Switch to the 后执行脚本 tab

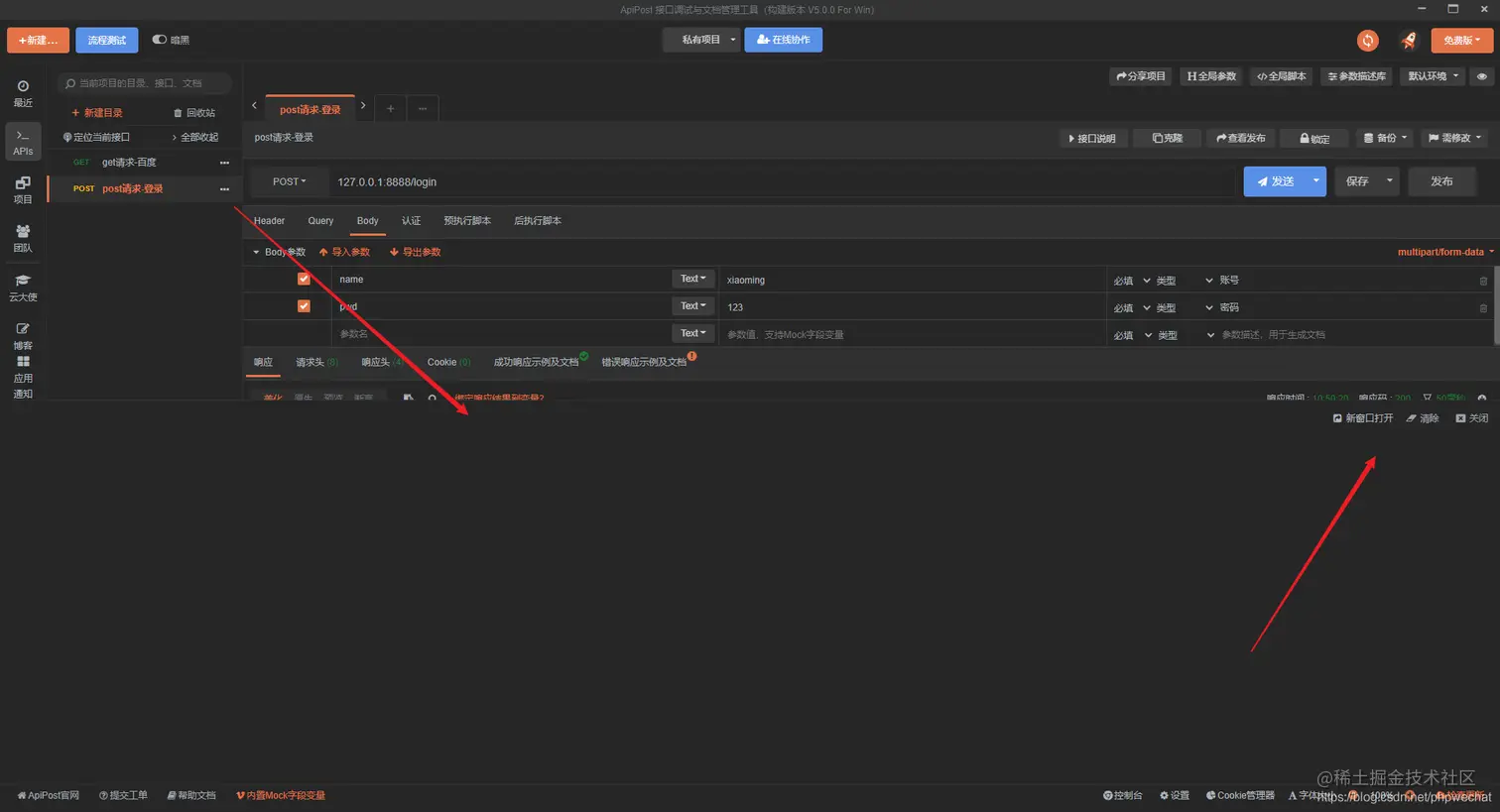538,221
